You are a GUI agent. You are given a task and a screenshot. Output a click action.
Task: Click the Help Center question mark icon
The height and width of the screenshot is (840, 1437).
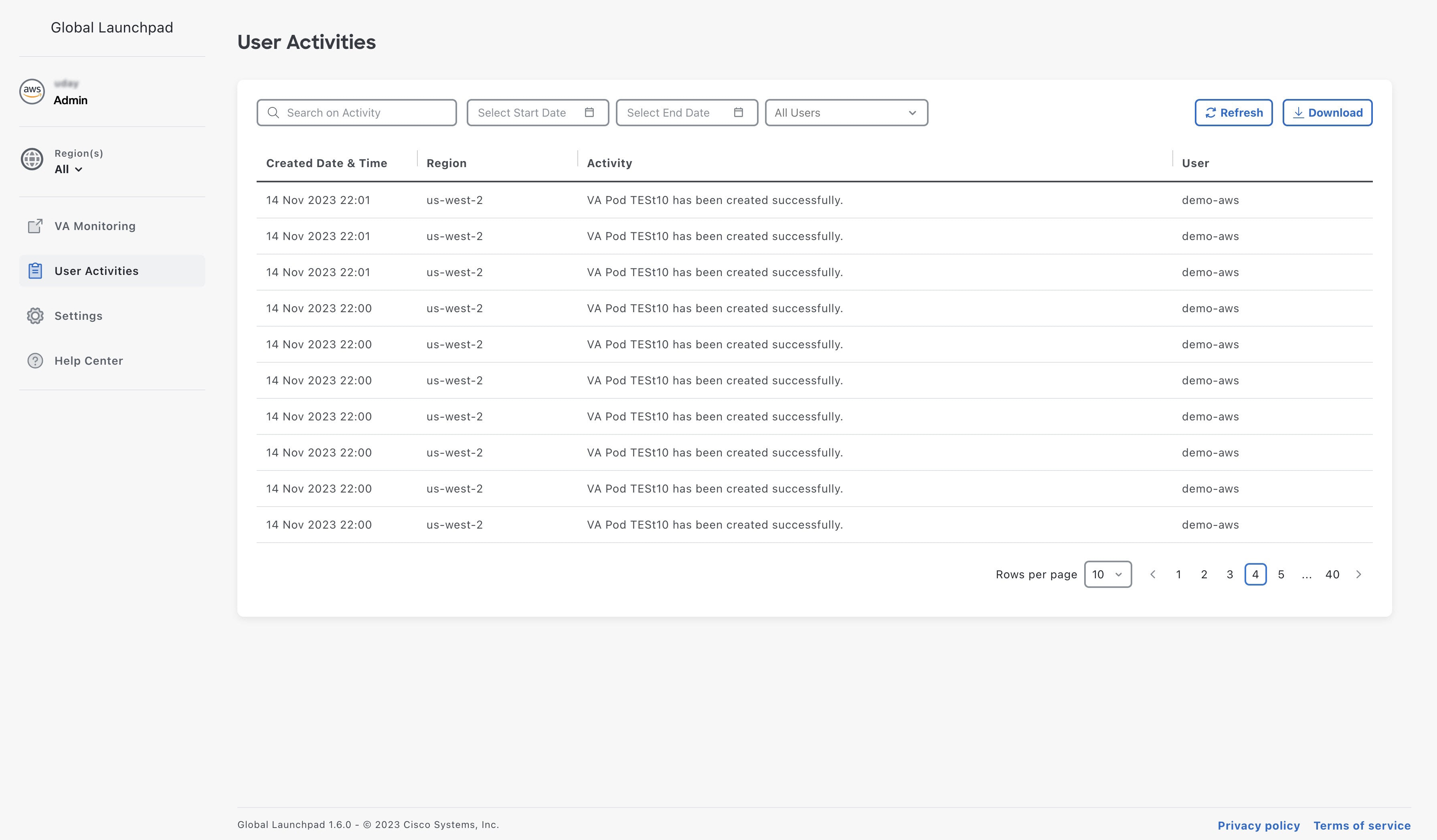pos(35,361)
